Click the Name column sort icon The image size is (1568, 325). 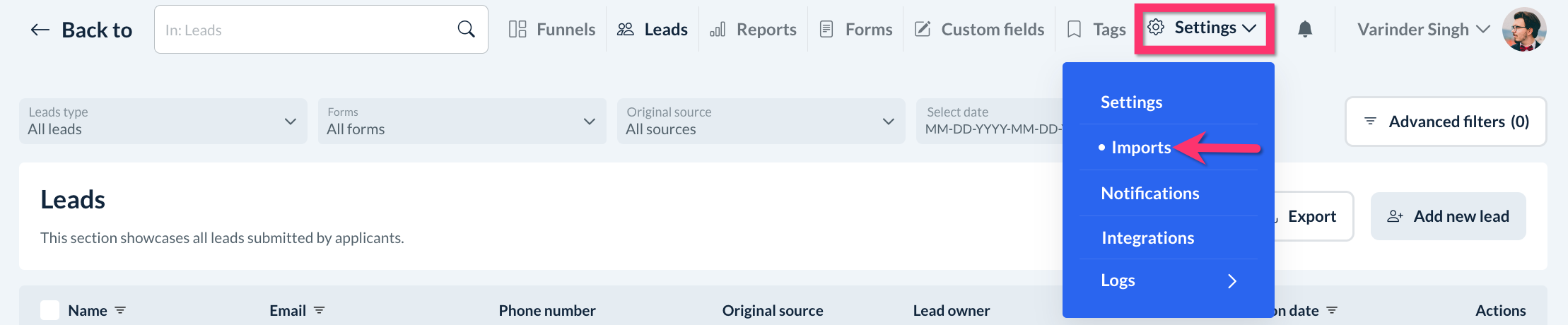pyautogui.click(x=120, y=310)
